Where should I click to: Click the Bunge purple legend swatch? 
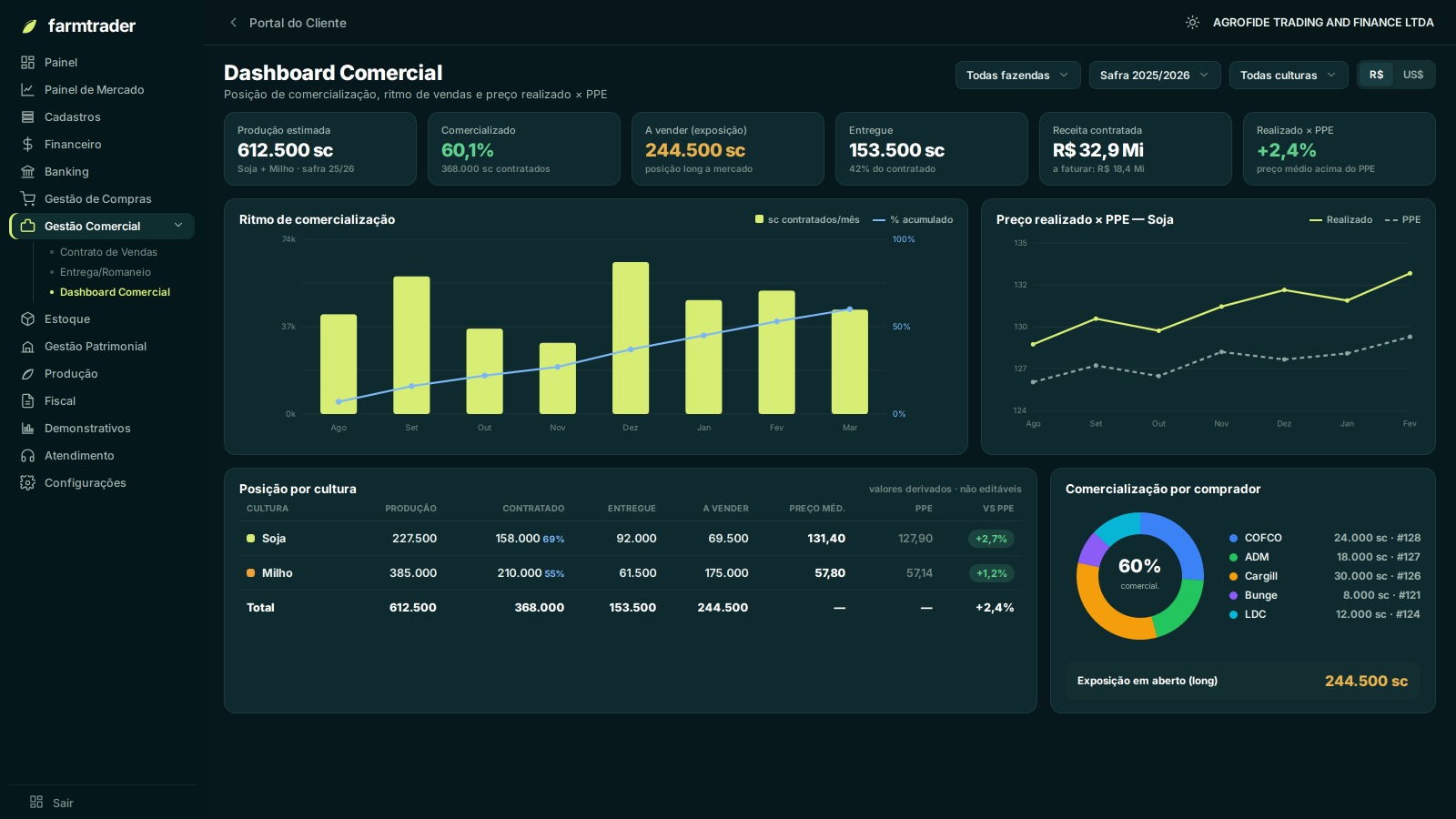(1233, 595)
